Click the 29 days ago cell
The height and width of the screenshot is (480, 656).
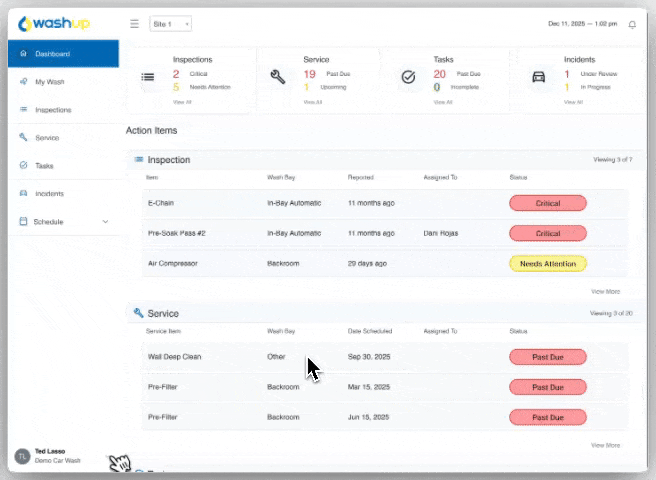point(367,263)
